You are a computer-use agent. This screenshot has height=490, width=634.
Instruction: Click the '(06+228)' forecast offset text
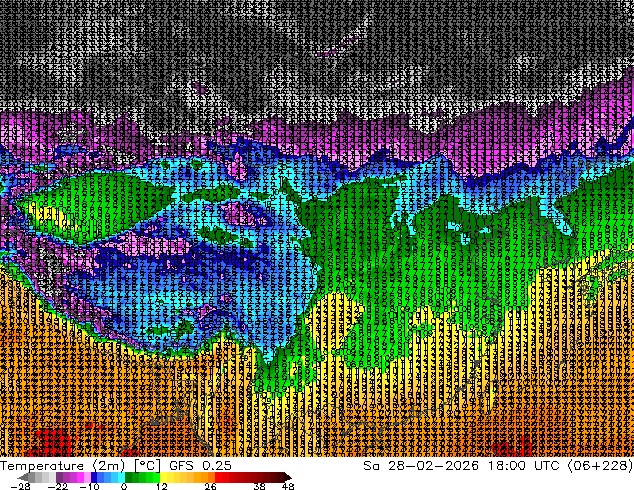(x=600, y=466)
